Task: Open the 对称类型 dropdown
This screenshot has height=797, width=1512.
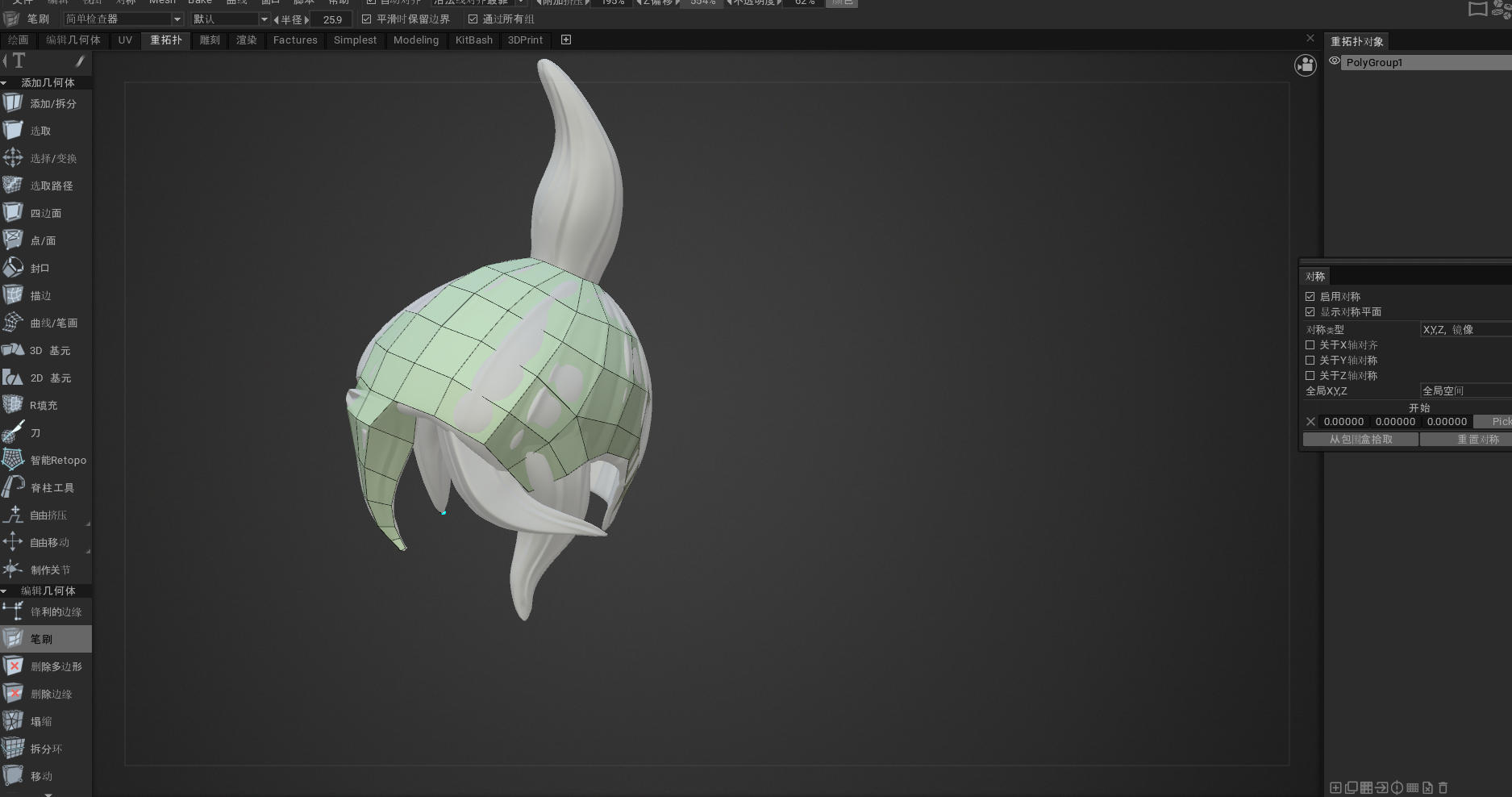Action: coord(1464,329)
